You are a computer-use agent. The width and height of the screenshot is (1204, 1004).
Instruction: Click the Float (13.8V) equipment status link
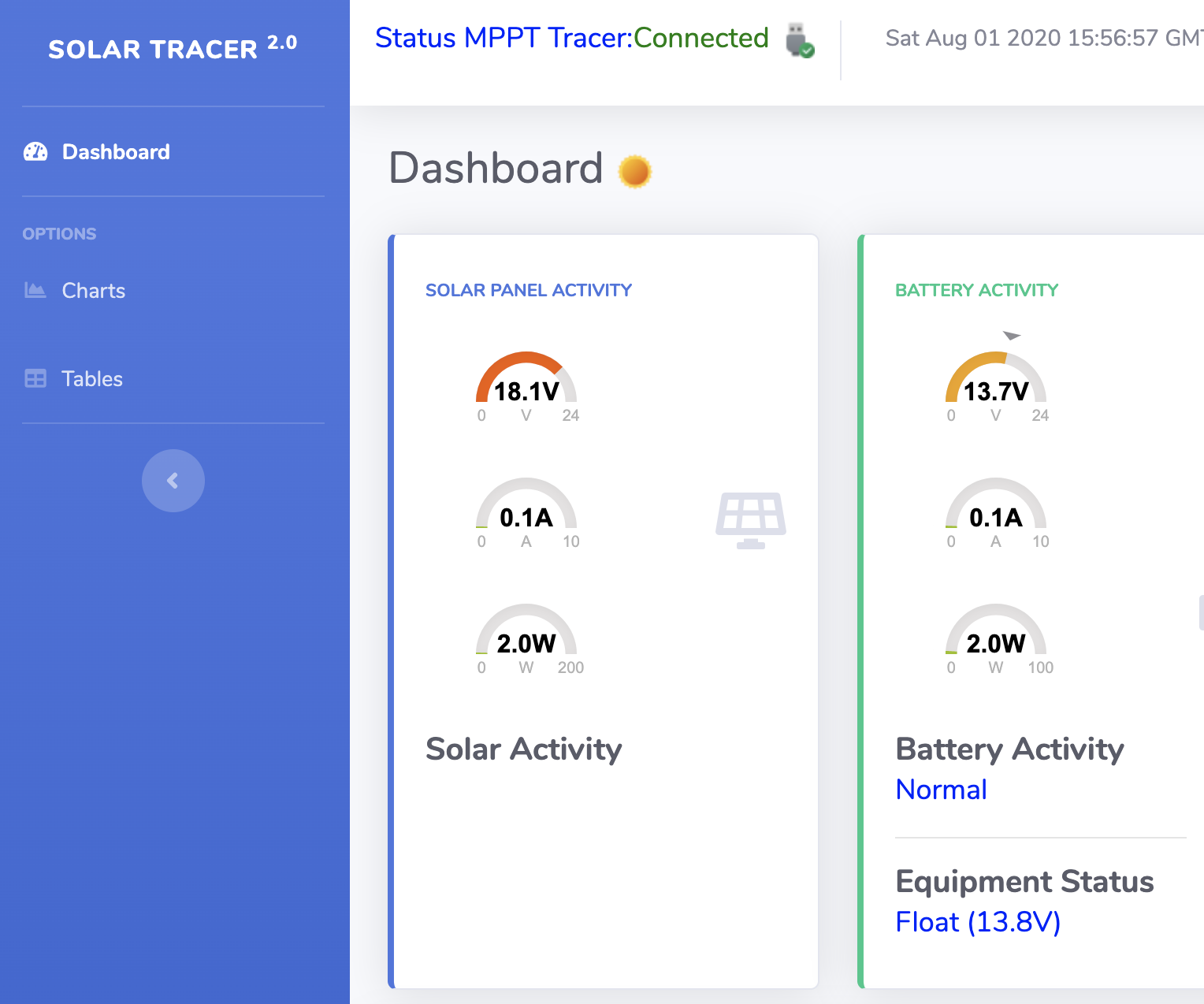pyautogui.click(x=978, y=921)
